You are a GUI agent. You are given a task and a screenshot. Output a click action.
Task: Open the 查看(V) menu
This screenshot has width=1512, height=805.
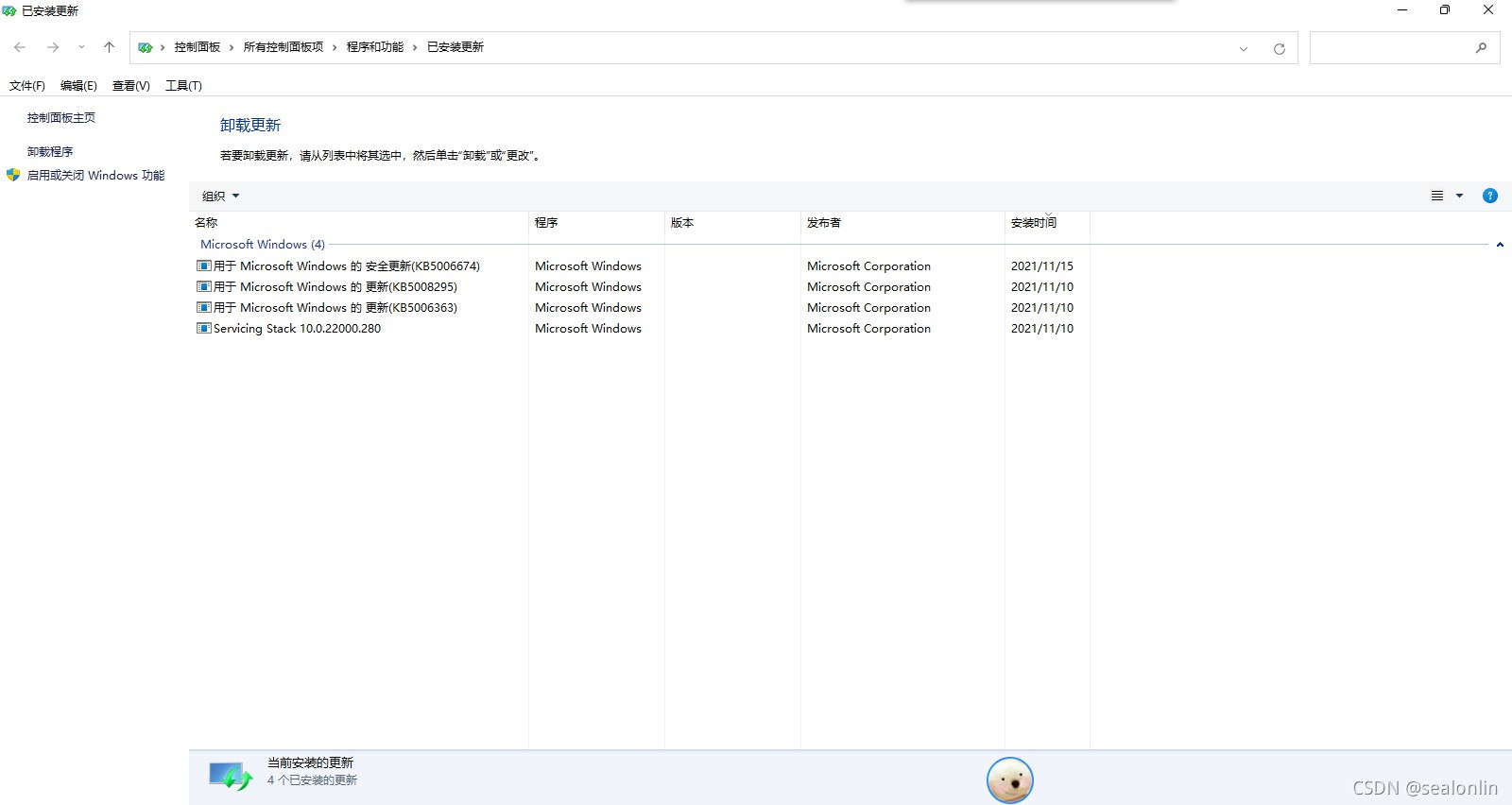pyautogui.click(x=130, y=86)
